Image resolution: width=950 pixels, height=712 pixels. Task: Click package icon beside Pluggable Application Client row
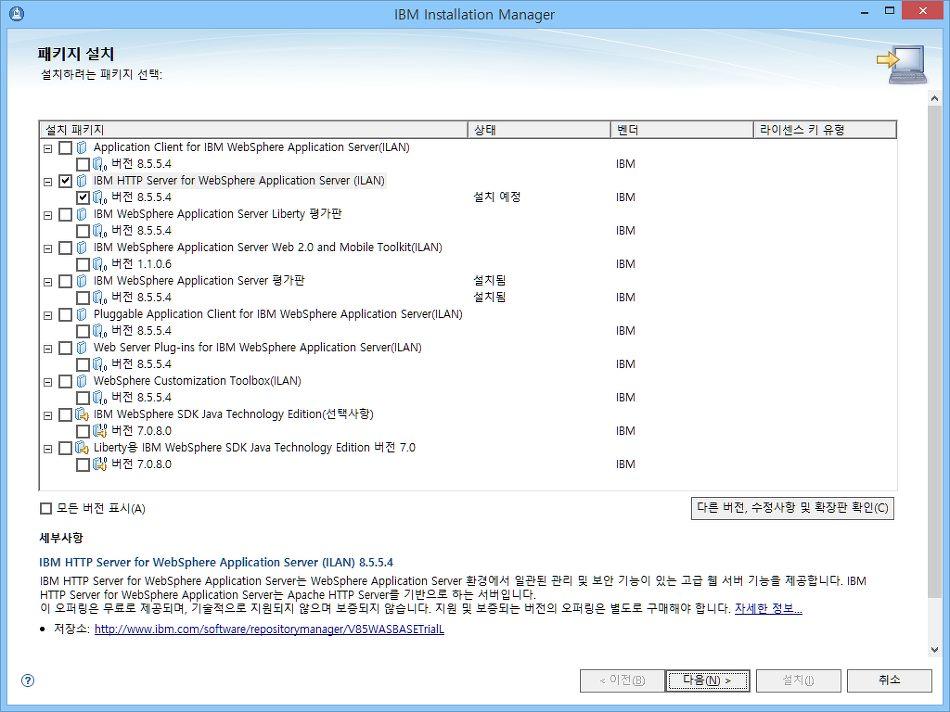[x=82, y=314]
